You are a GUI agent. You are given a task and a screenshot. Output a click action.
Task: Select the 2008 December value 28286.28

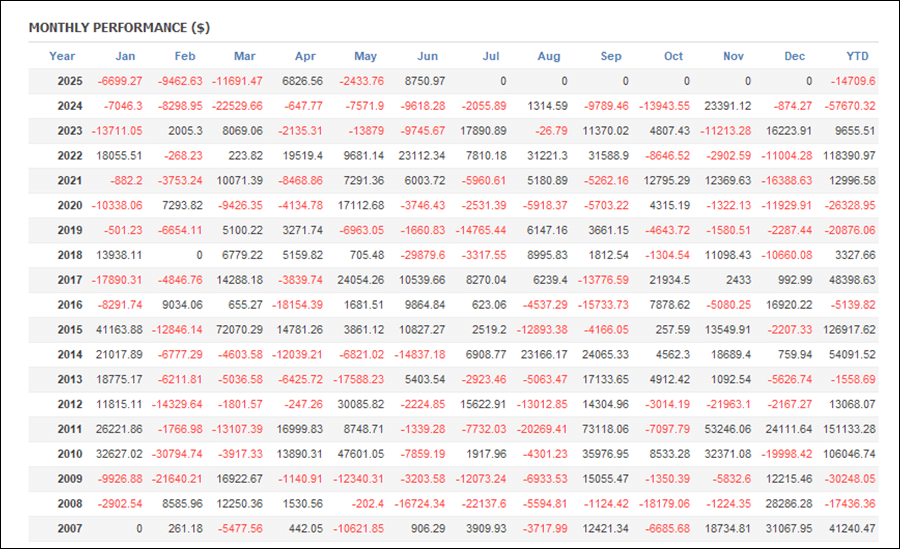(789, 504)
